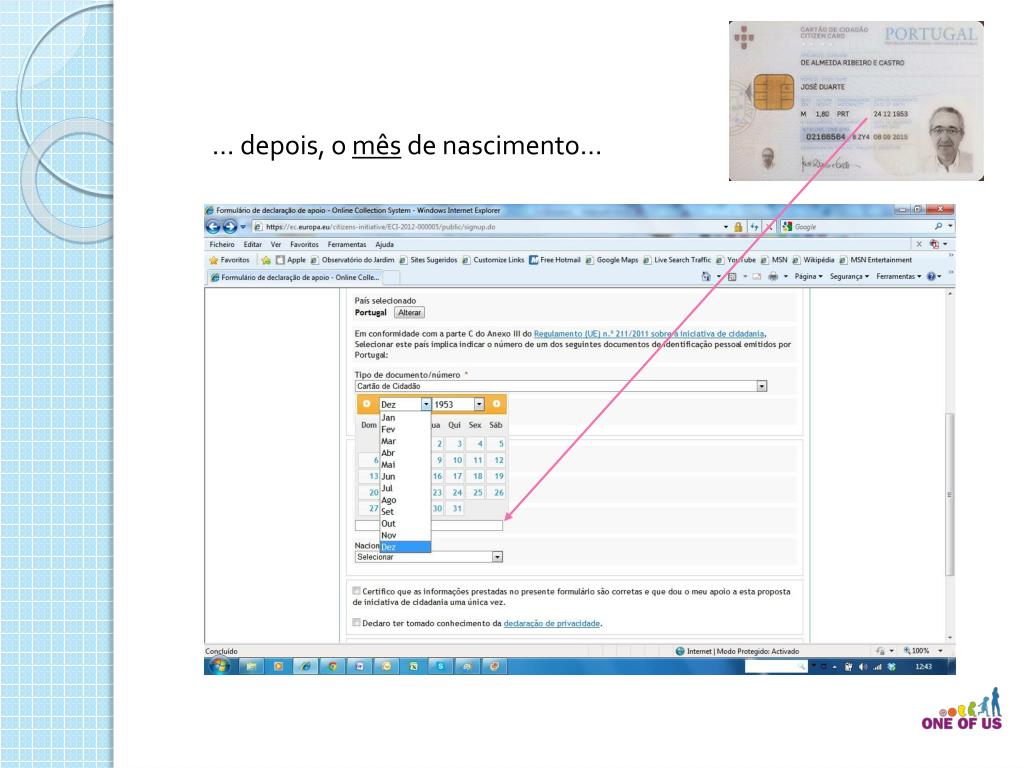Open Excel taskbar icon
This screenshot has width=1024, height=768.
(413, 666)
